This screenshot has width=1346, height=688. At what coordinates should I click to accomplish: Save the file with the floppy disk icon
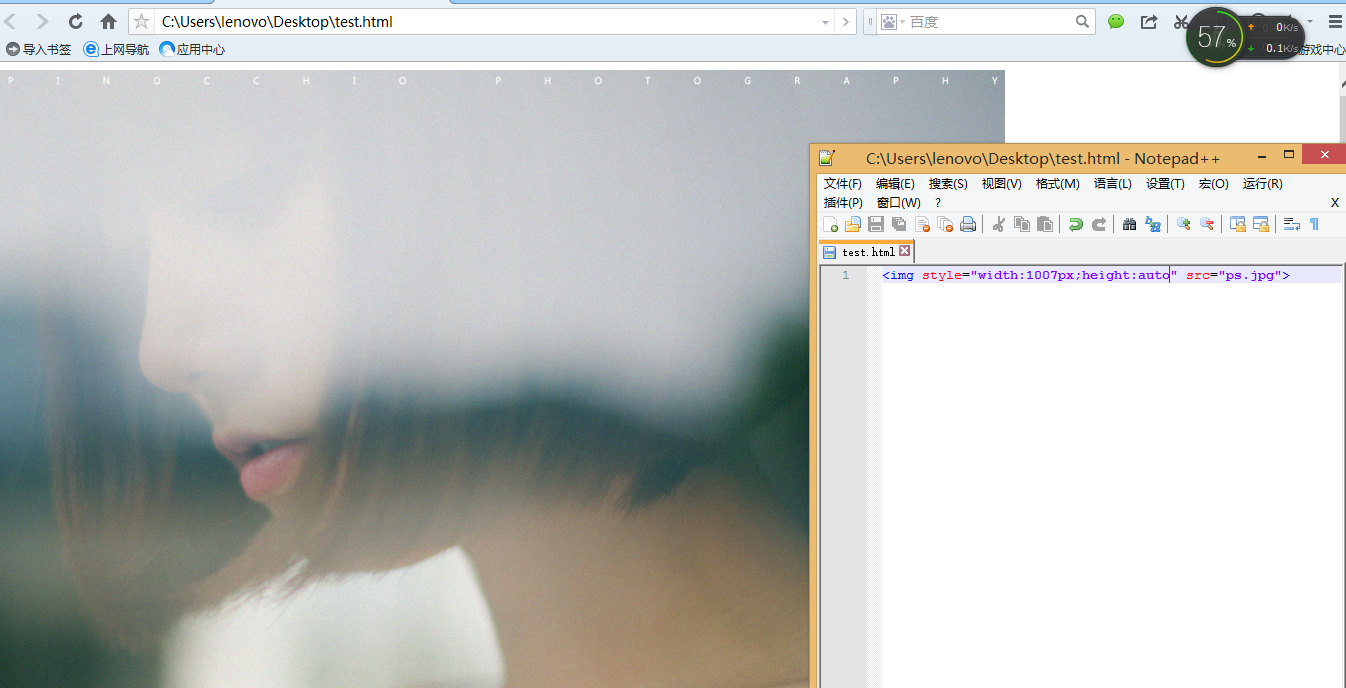(x=876, y=224)
